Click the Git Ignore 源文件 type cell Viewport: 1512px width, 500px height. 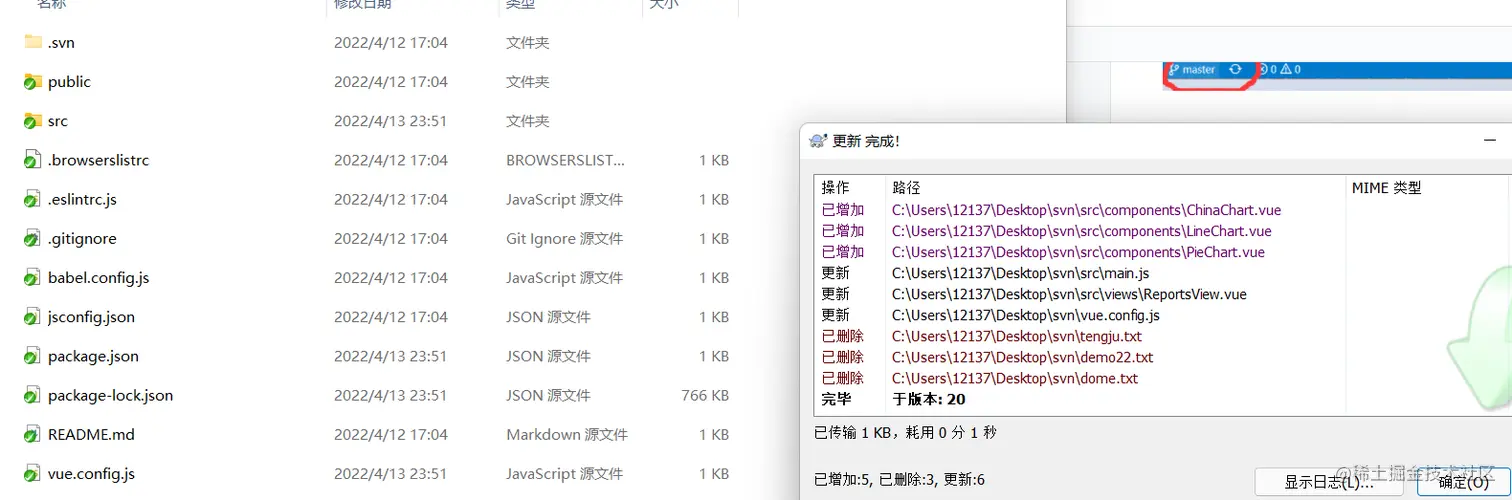point(564,238)
